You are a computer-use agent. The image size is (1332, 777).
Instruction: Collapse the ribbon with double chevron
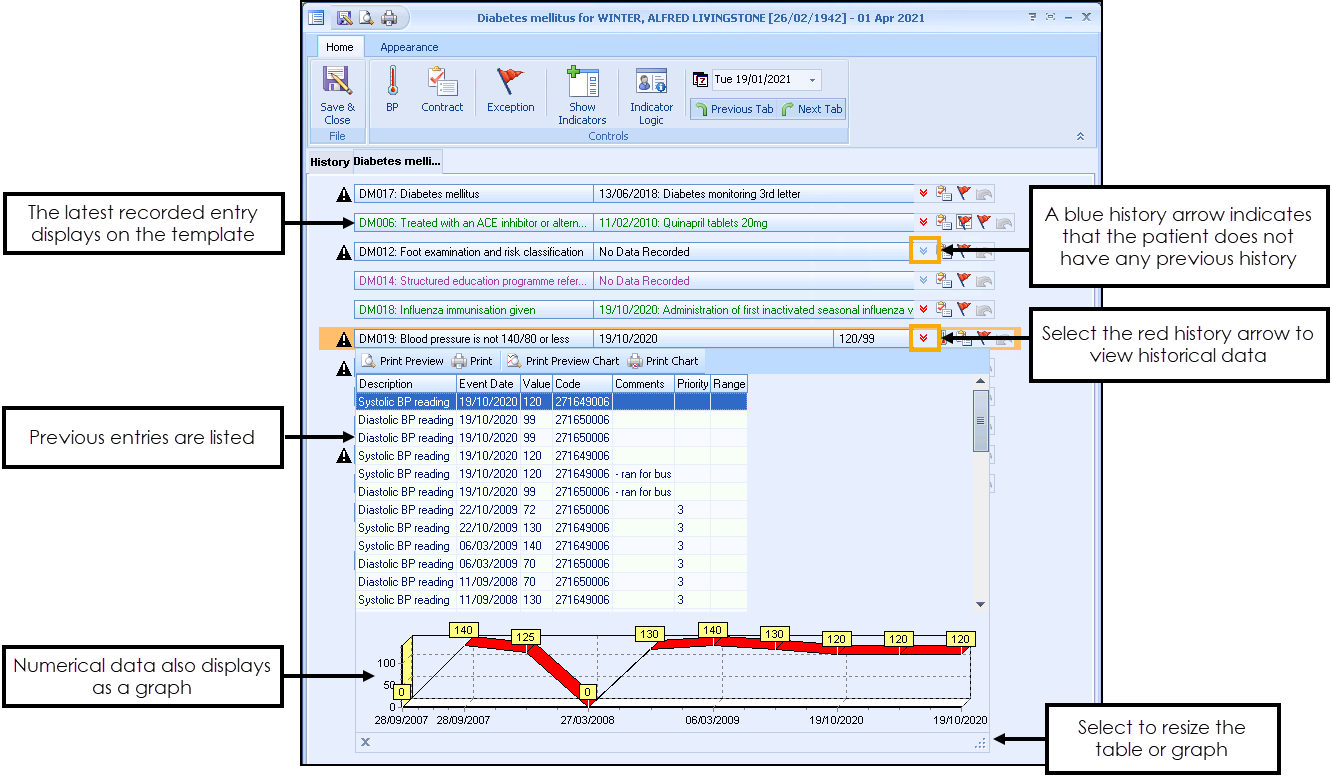tap(1080, 136)
